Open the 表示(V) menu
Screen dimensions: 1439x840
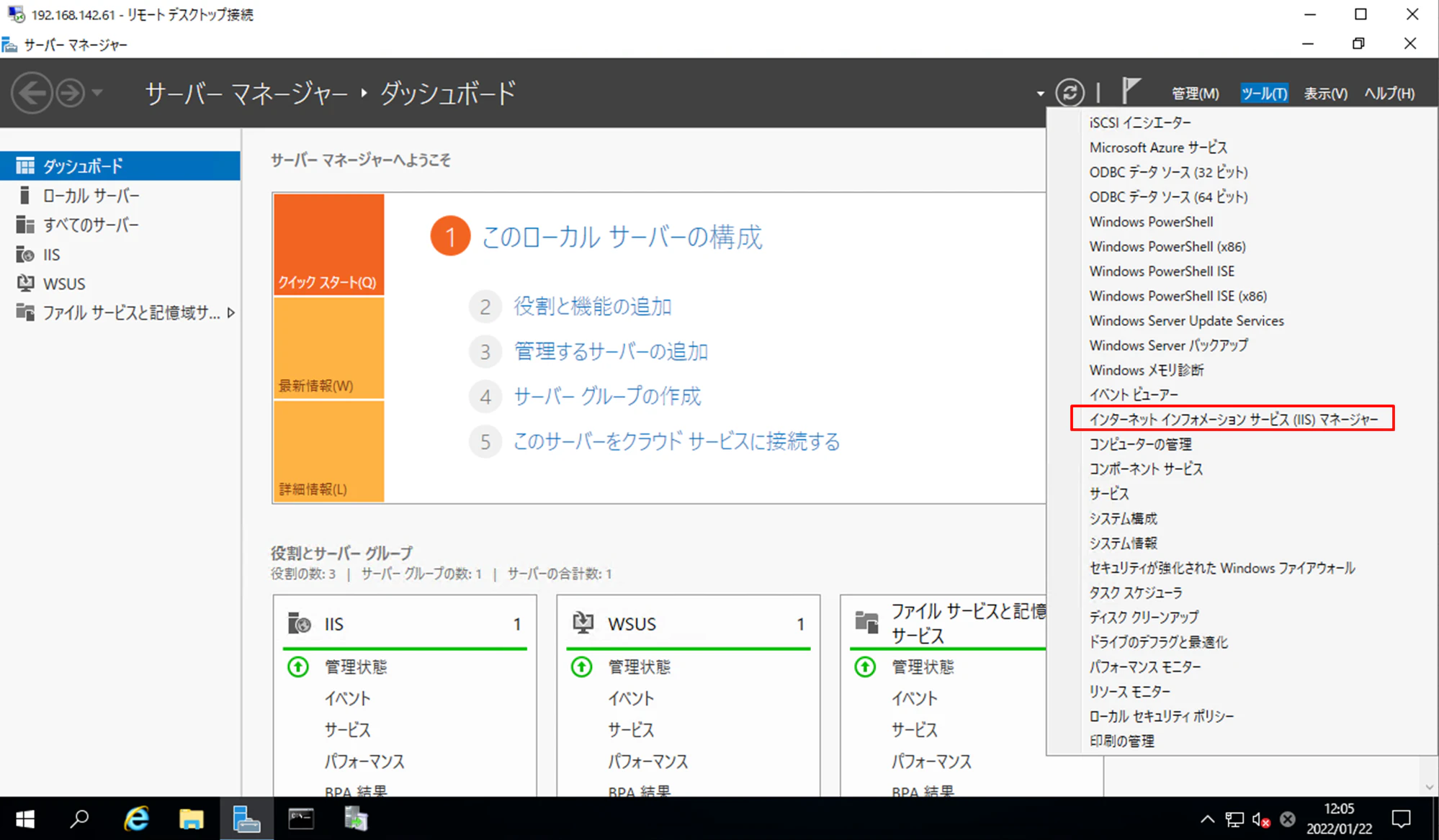[x=1325, y=94]
